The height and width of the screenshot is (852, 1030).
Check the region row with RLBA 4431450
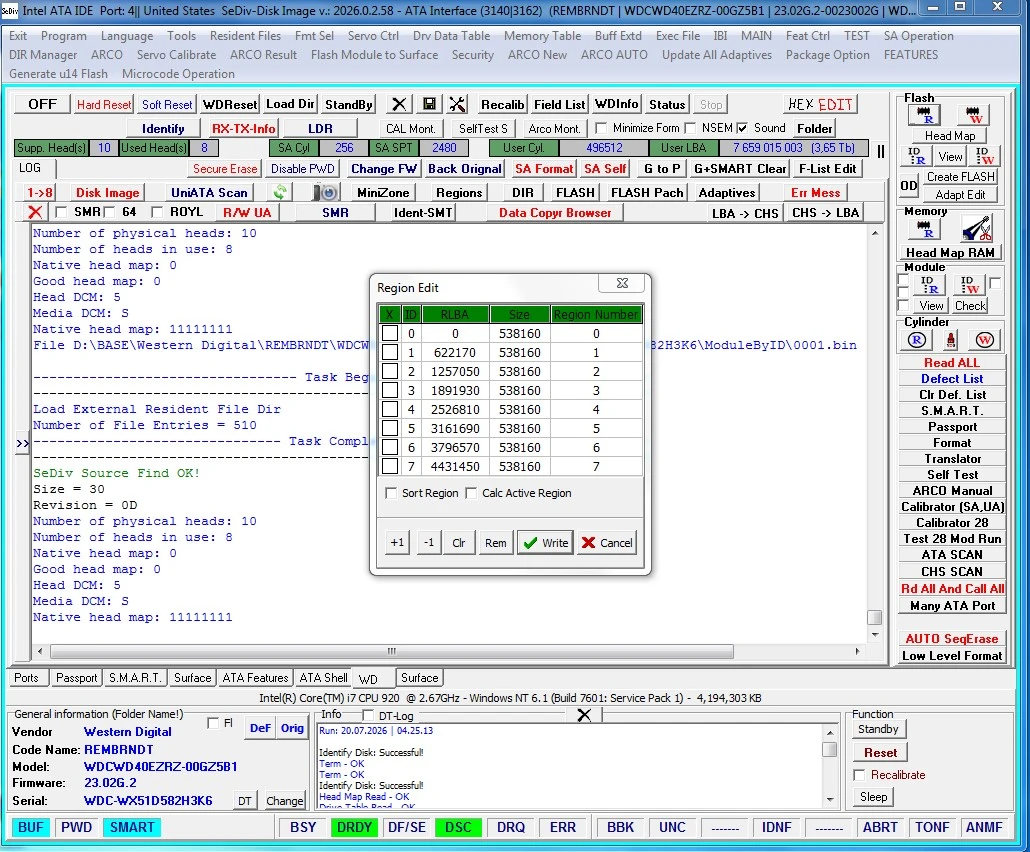390,466
